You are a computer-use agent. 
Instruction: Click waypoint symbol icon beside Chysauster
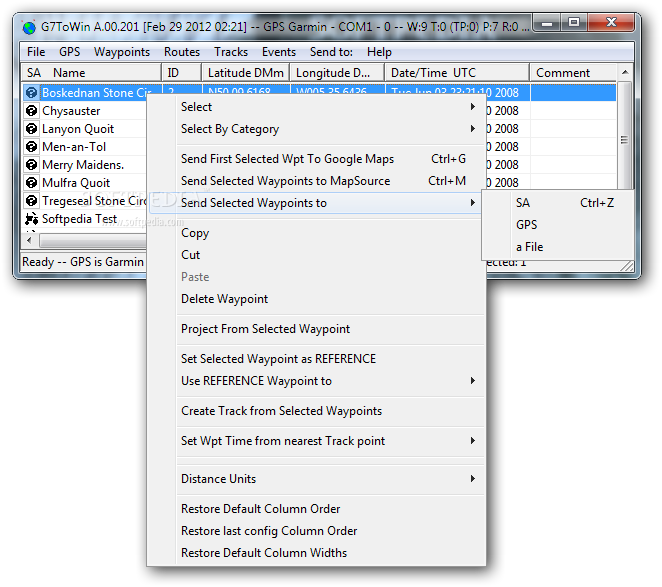pos(31,111)
